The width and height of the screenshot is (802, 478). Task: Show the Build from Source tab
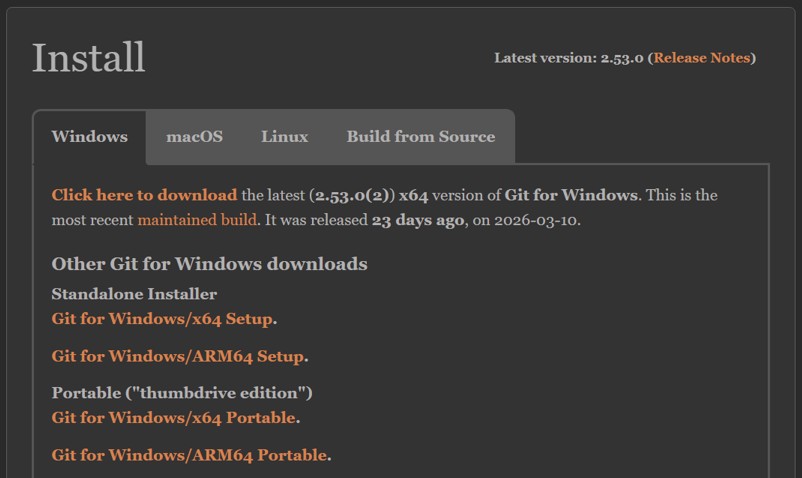pos(420,137)
